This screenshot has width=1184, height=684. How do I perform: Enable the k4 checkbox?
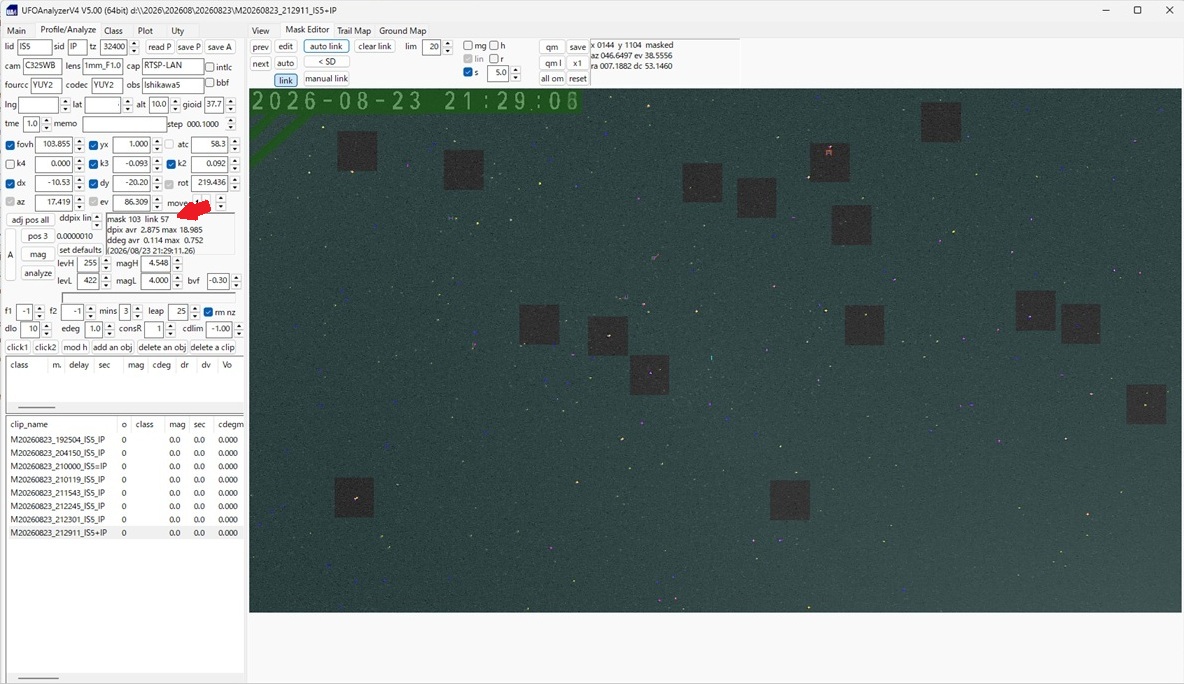coord(10,164)
